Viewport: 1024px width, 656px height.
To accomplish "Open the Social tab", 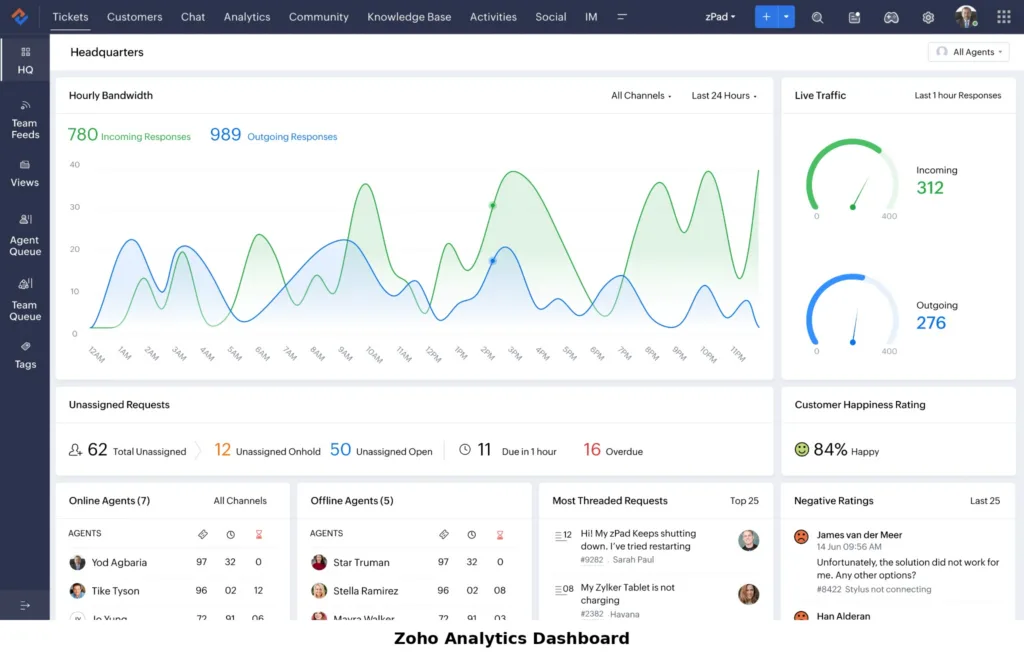I will (551, 17).
